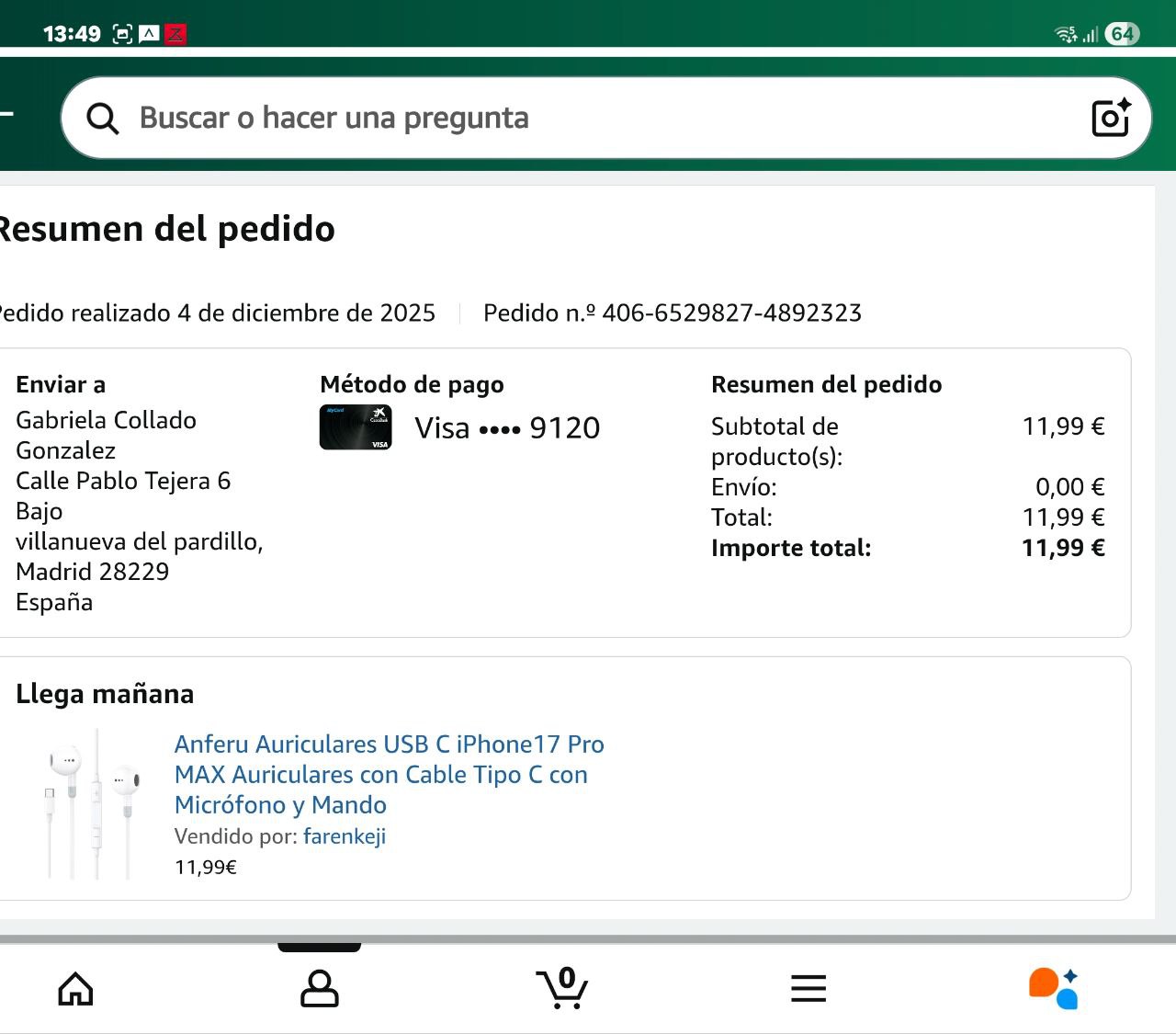
Task: Tap the battery indicator showing 64
Action: pos(1122,34)
